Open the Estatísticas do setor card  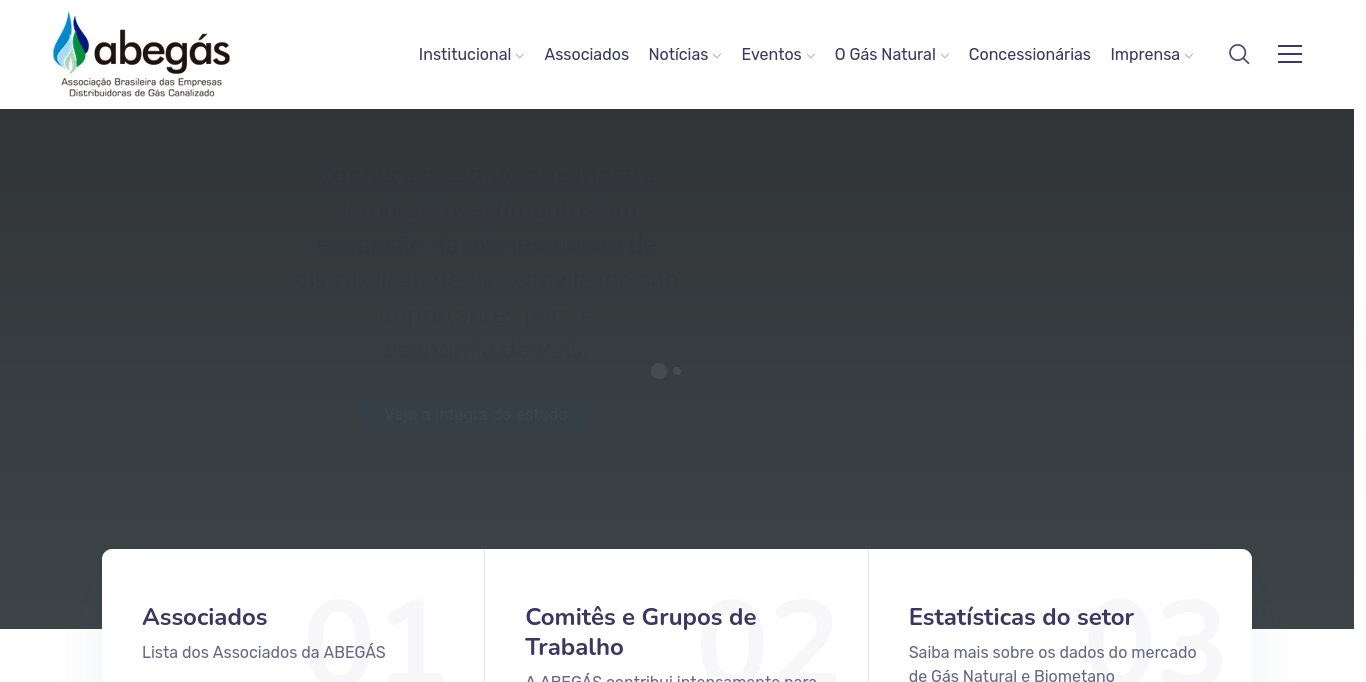tap(1021, 617)
